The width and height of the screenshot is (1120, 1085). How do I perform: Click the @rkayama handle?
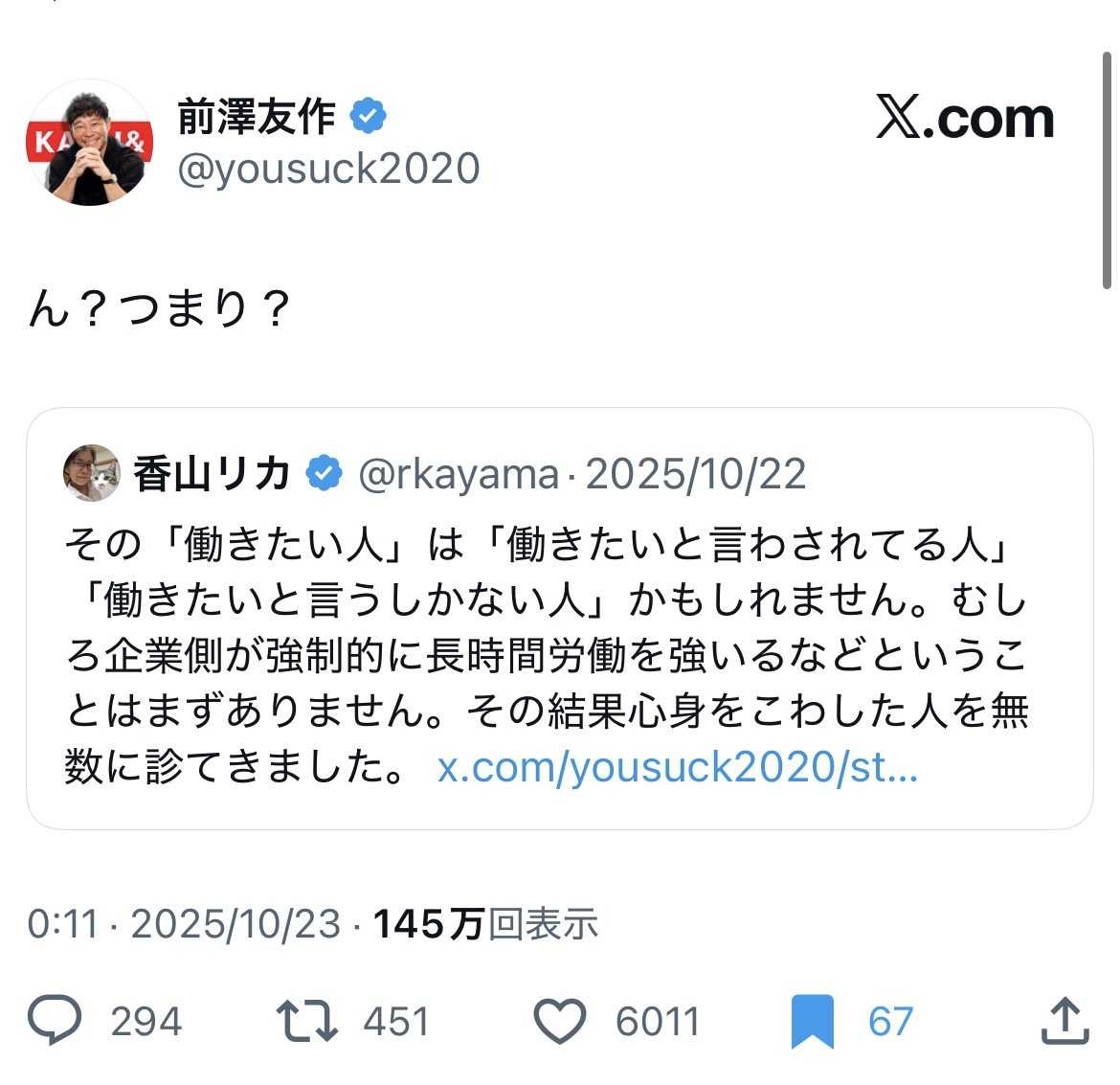[458, 474]
